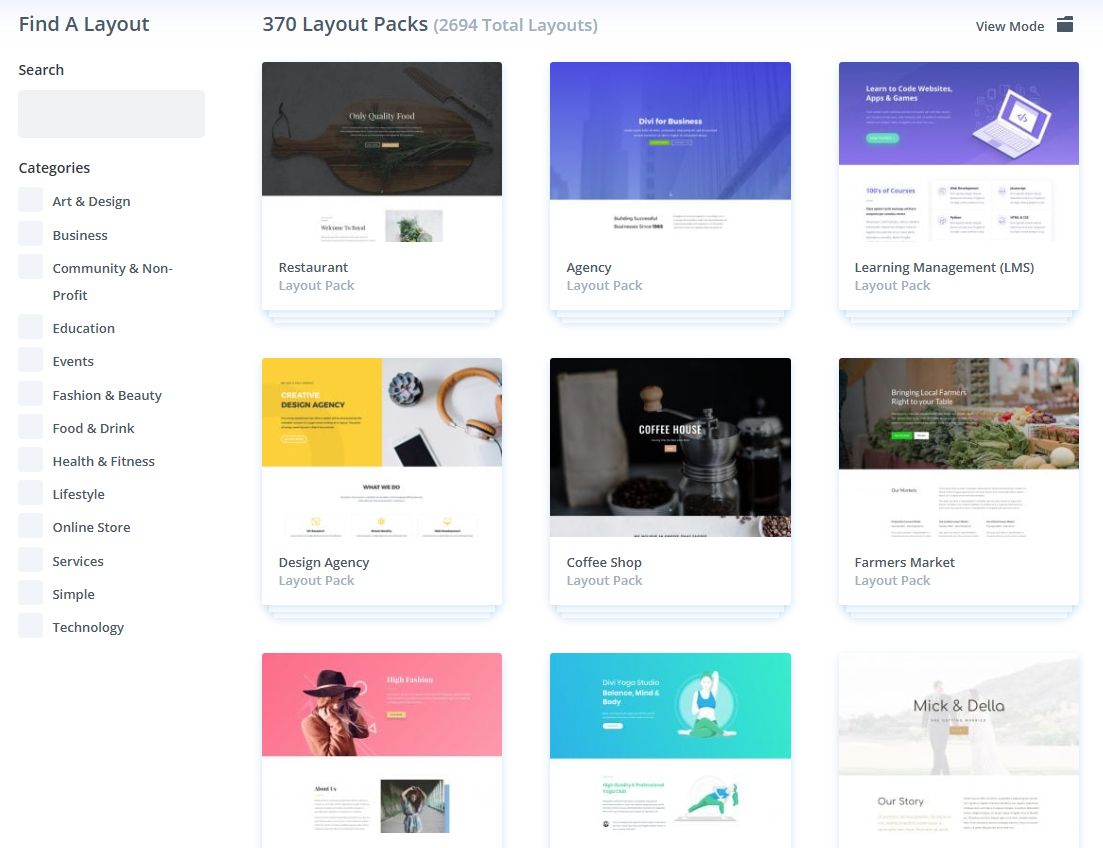Image resolution: width=1103 pixels, height=848 pixels.
Task: Click the 370 Layout Packs heading
Action: 345,25
